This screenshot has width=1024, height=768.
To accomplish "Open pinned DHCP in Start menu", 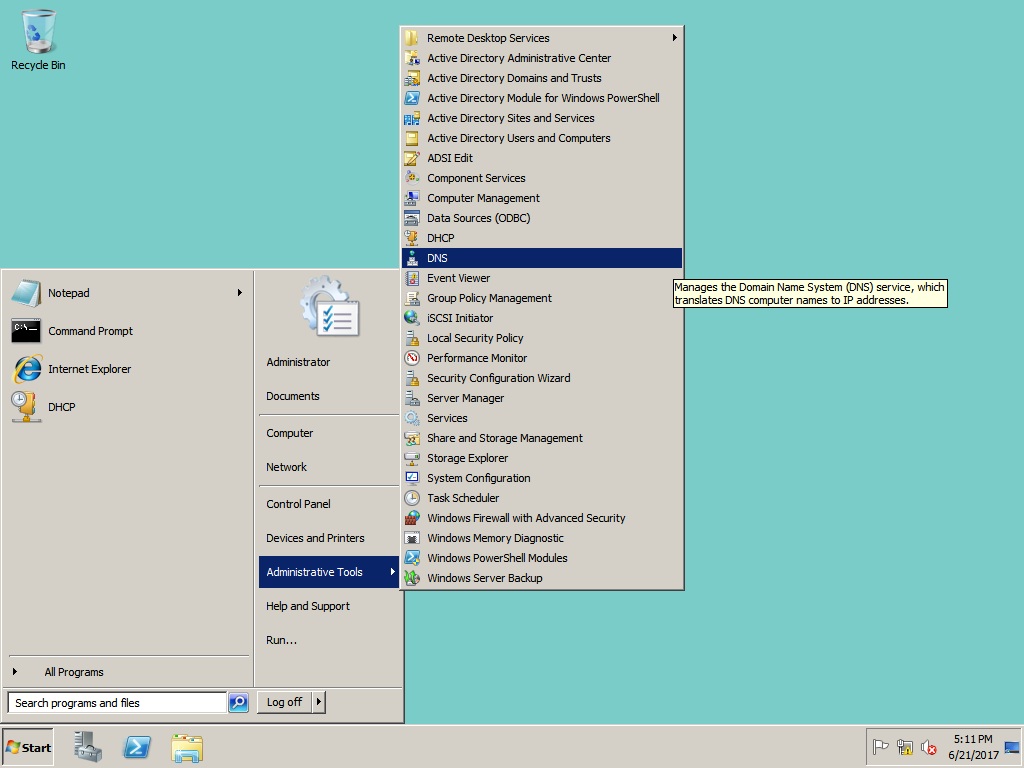I will pos(129,407).
